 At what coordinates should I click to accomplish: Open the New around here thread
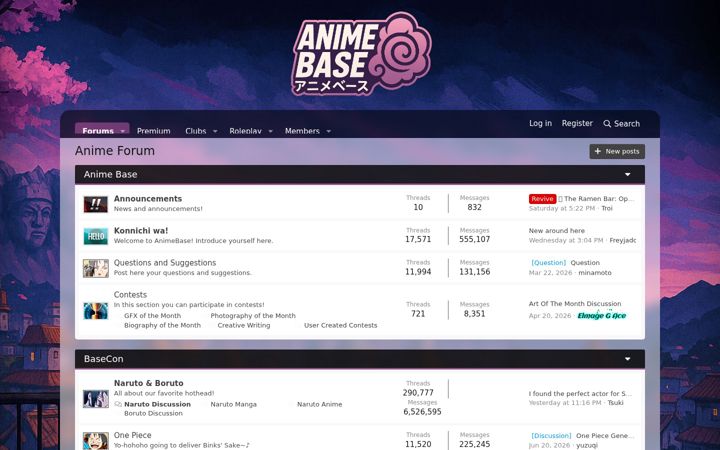557,231
